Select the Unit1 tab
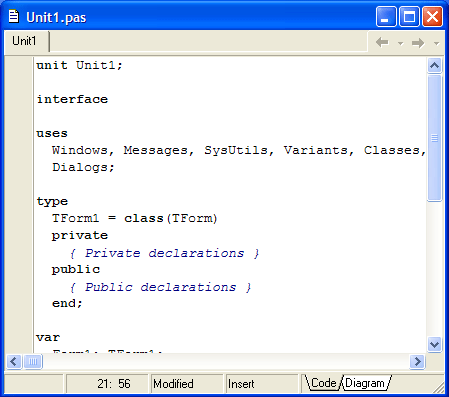Viewport: 449px width, 397px height. coord(26,41)
